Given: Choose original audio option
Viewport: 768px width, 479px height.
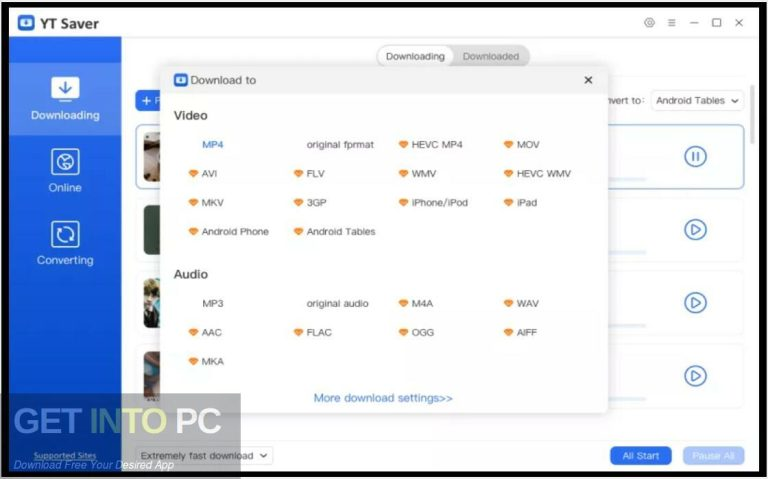Looking at the screenshot, I should pyautogui.click(x=337, y=303).
